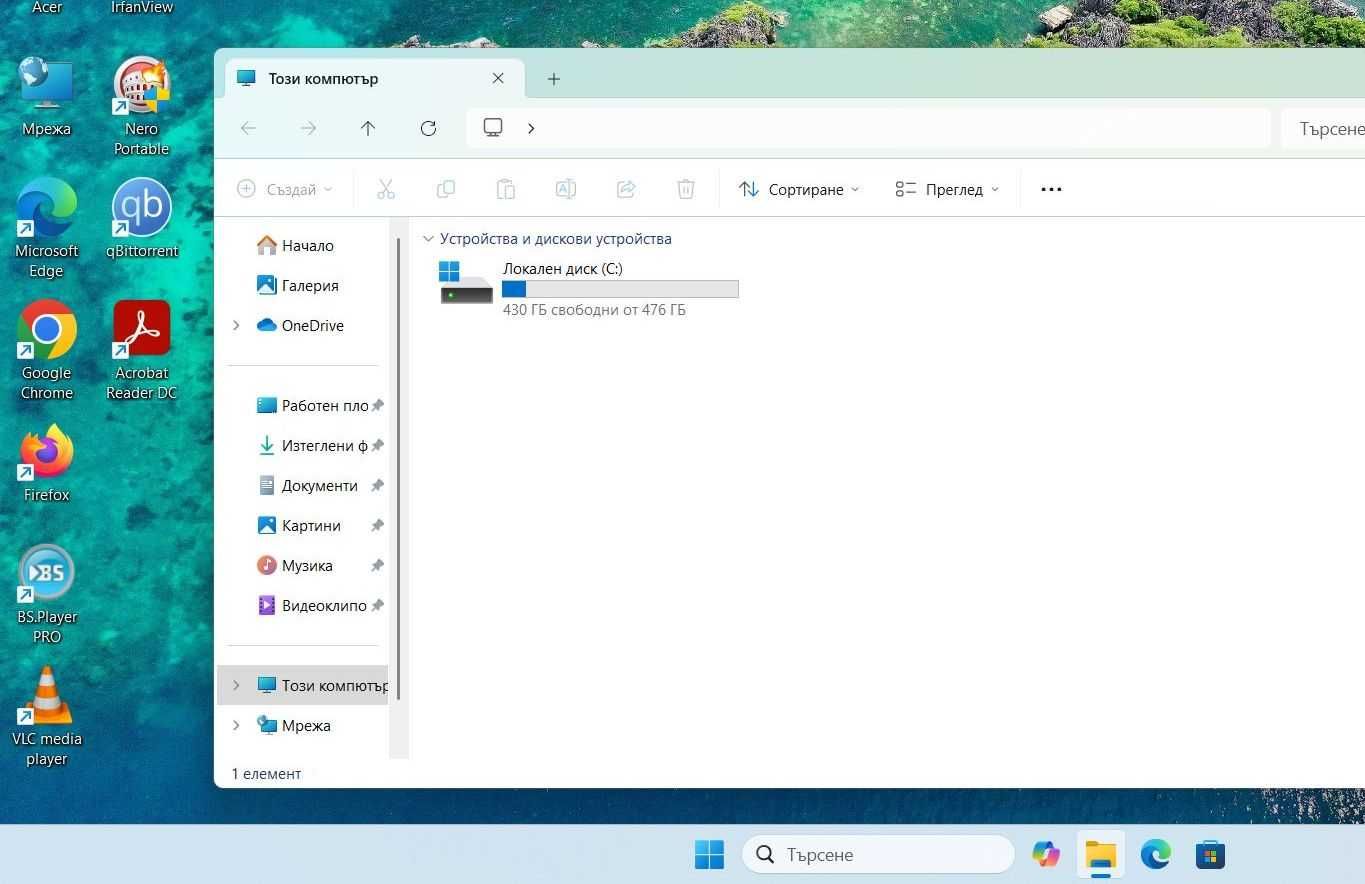Click the Rename toolbar icon
Viewport: 1365px width, 884px height.
(x=566, y=189)
